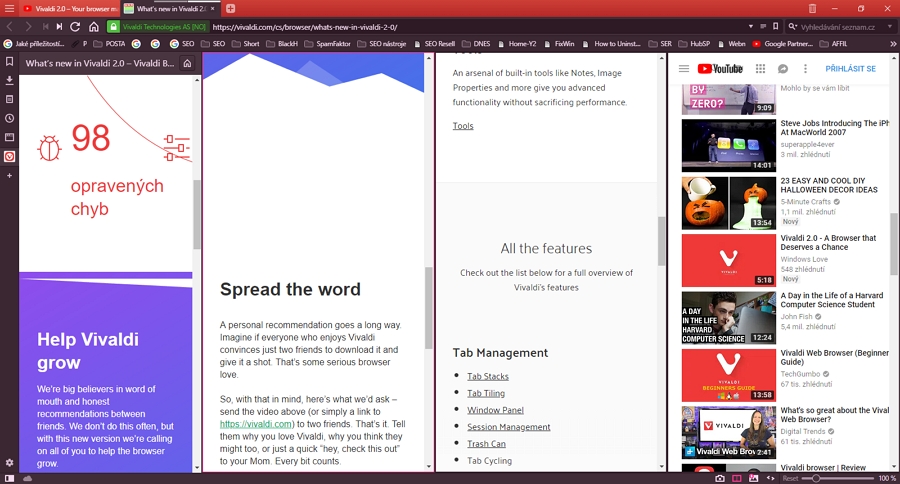Viewport: 900px width, 484px height.
Task: Toggle Reader view in address bar
Action: click(x=763, y=26)
